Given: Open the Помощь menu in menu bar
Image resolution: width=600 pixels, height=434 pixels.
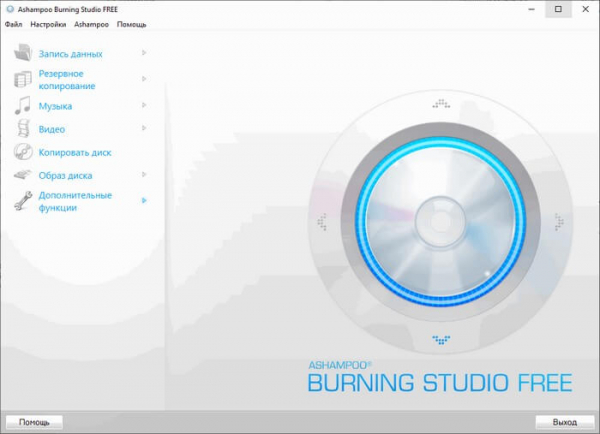Looking at the screenshot, I should pyautogui.click(x=132, y=24).
